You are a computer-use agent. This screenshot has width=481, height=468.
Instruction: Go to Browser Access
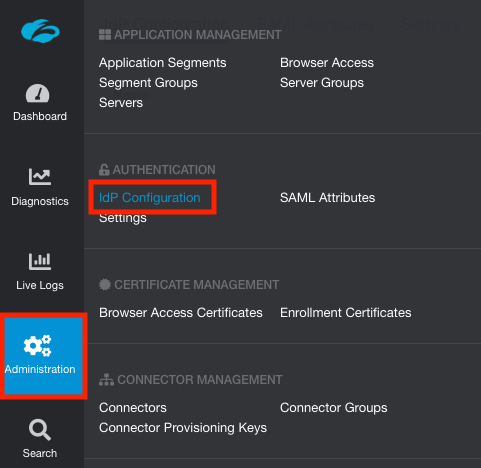[x=327, y=63]
